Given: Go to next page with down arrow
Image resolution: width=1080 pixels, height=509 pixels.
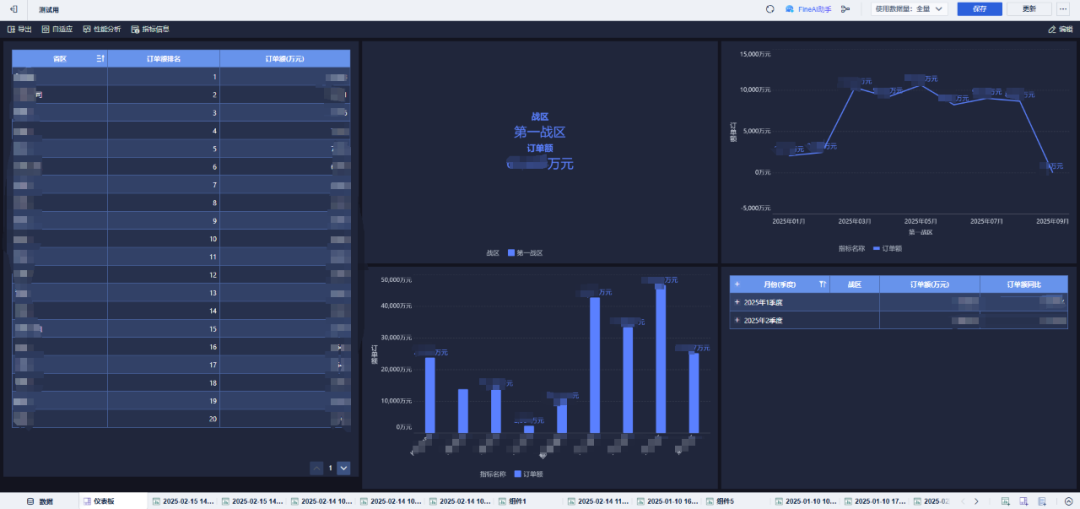Looking at the screenshot, I should 344,468.
